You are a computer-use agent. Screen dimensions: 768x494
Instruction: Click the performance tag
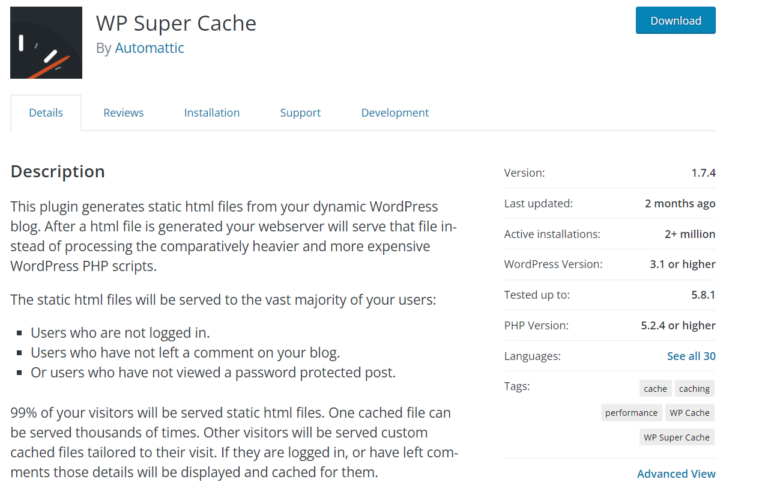[x=631, y=412]
